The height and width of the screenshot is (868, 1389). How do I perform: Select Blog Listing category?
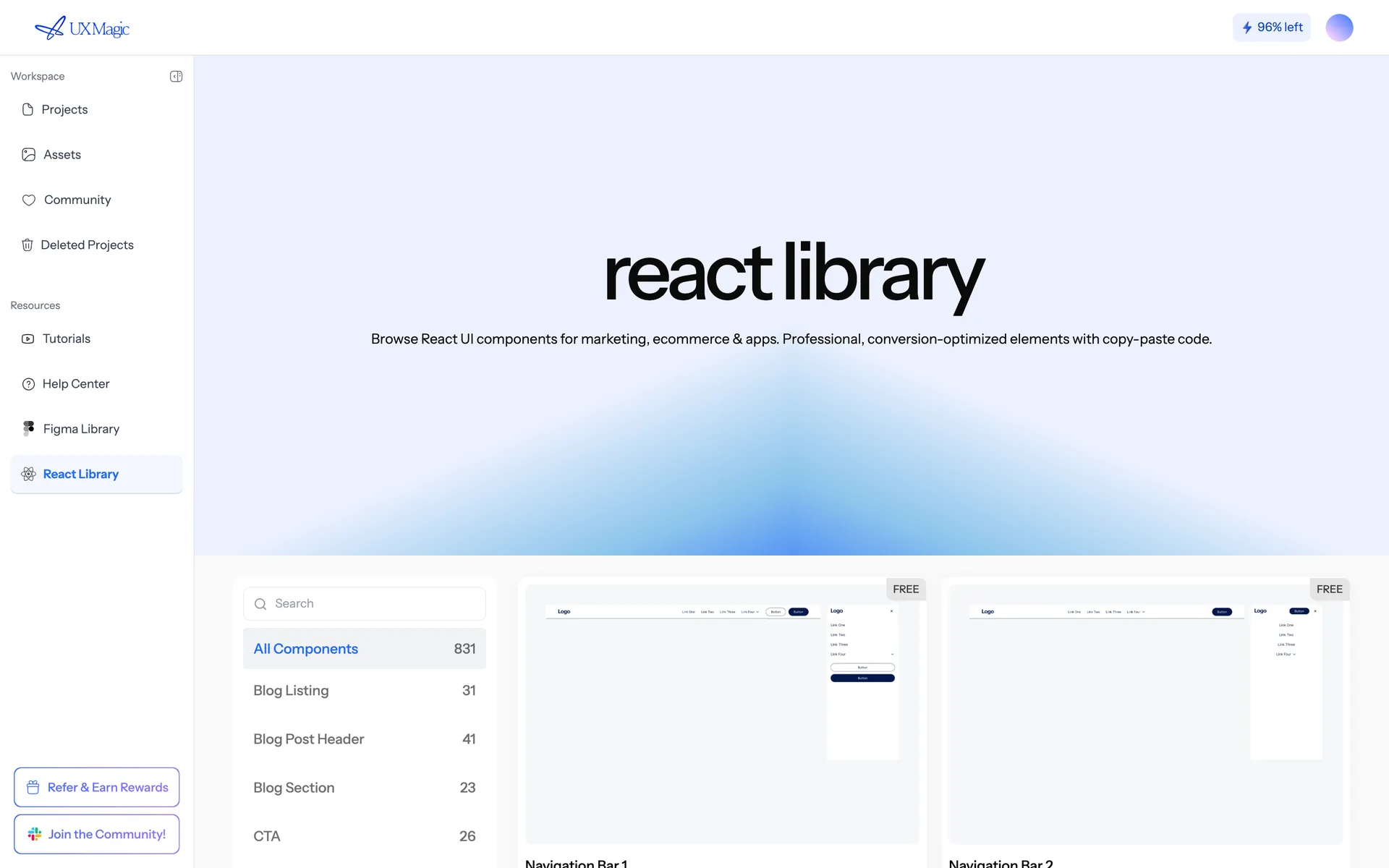click(365, 691)
